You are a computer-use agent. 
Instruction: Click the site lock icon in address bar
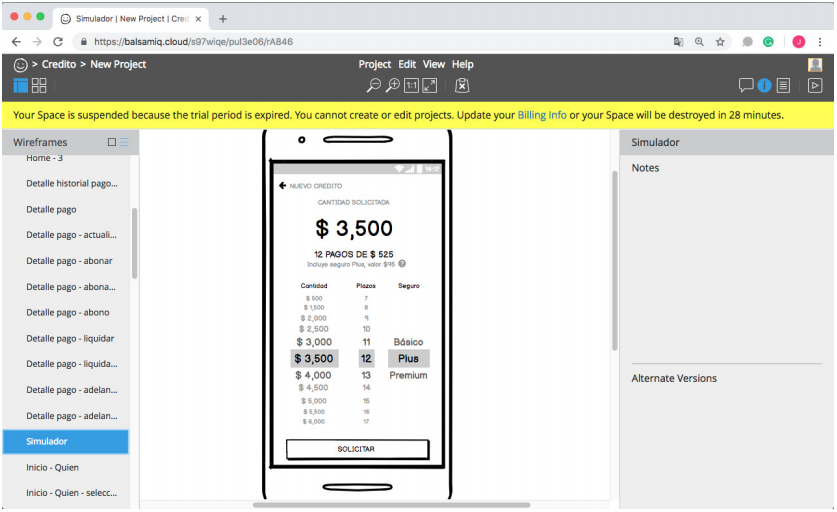click(x=83, y=42)
